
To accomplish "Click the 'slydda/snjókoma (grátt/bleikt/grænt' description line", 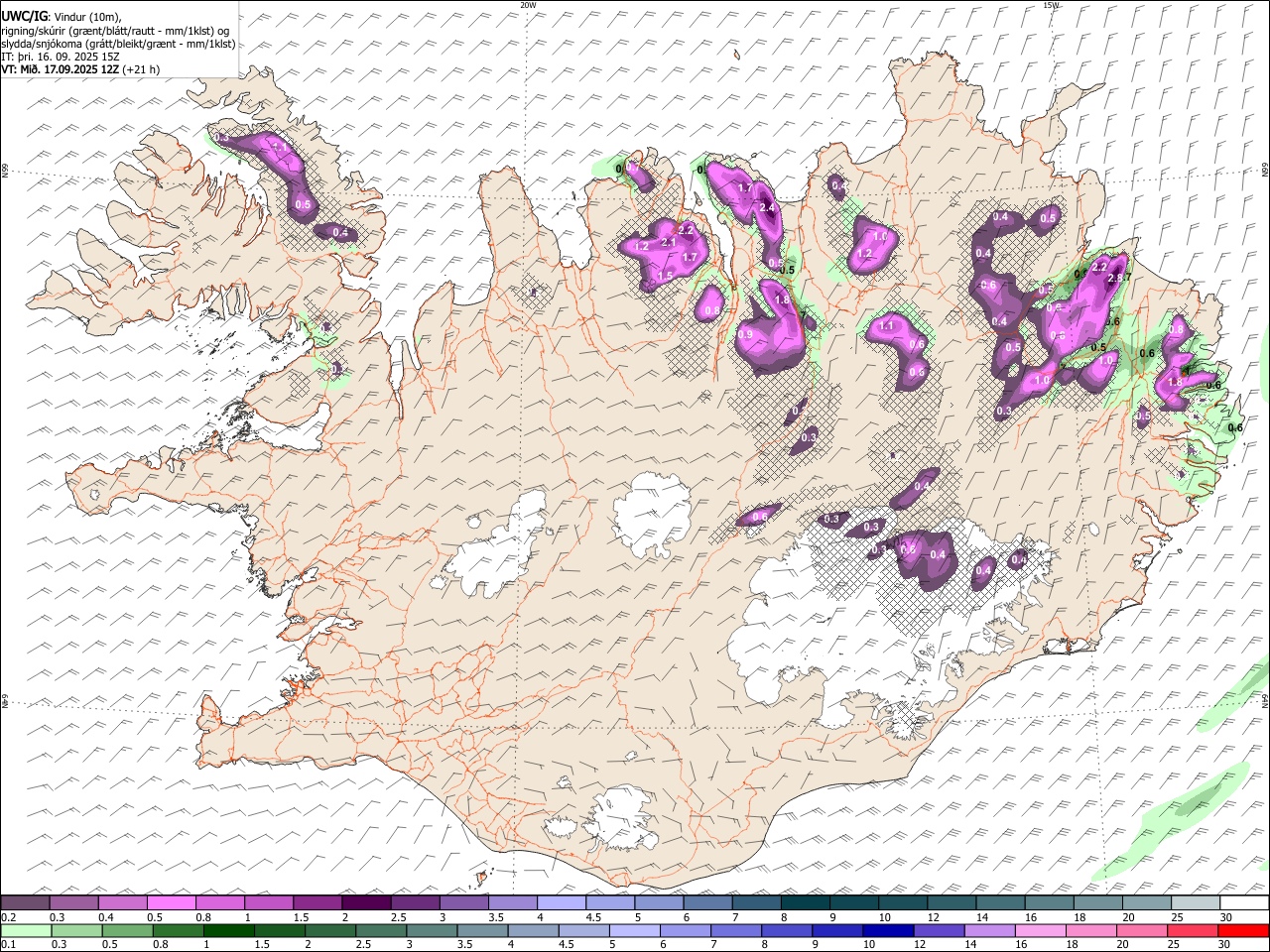I will coord(118,44).
